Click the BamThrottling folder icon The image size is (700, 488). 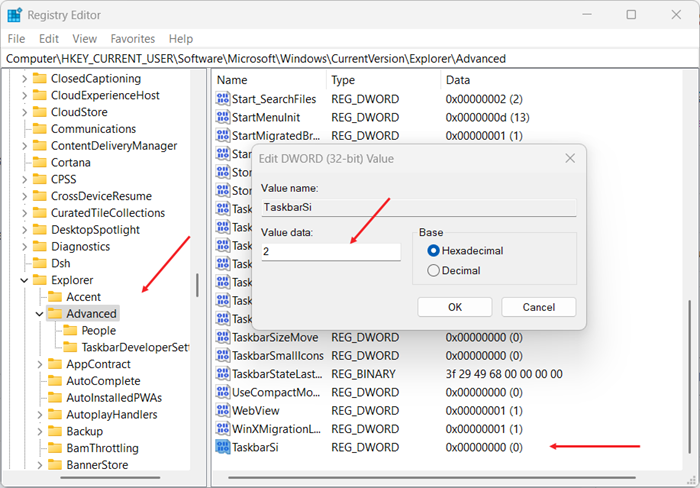[x=55, y=448]
